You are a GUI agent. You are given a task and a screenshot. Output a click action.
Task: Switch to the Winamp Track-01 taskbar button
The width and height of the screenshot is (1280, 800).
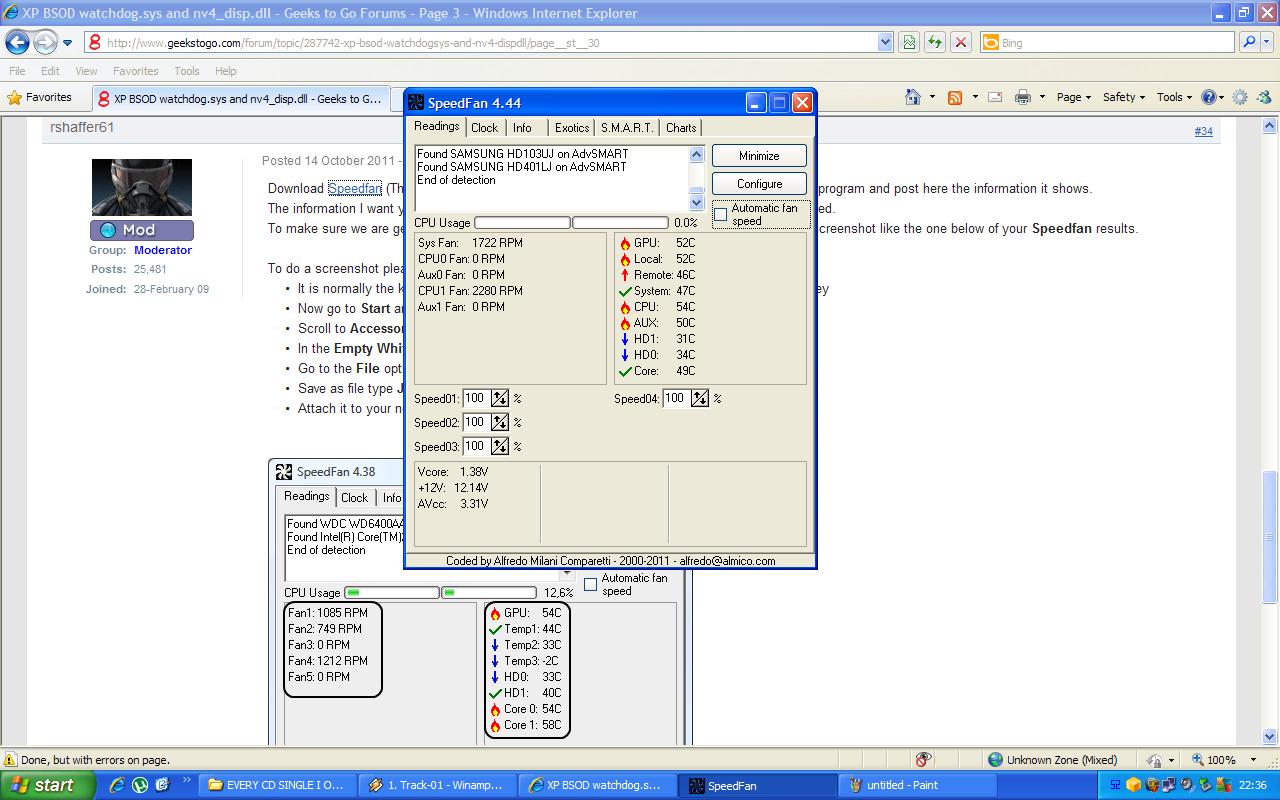click(x=437, y=785)
